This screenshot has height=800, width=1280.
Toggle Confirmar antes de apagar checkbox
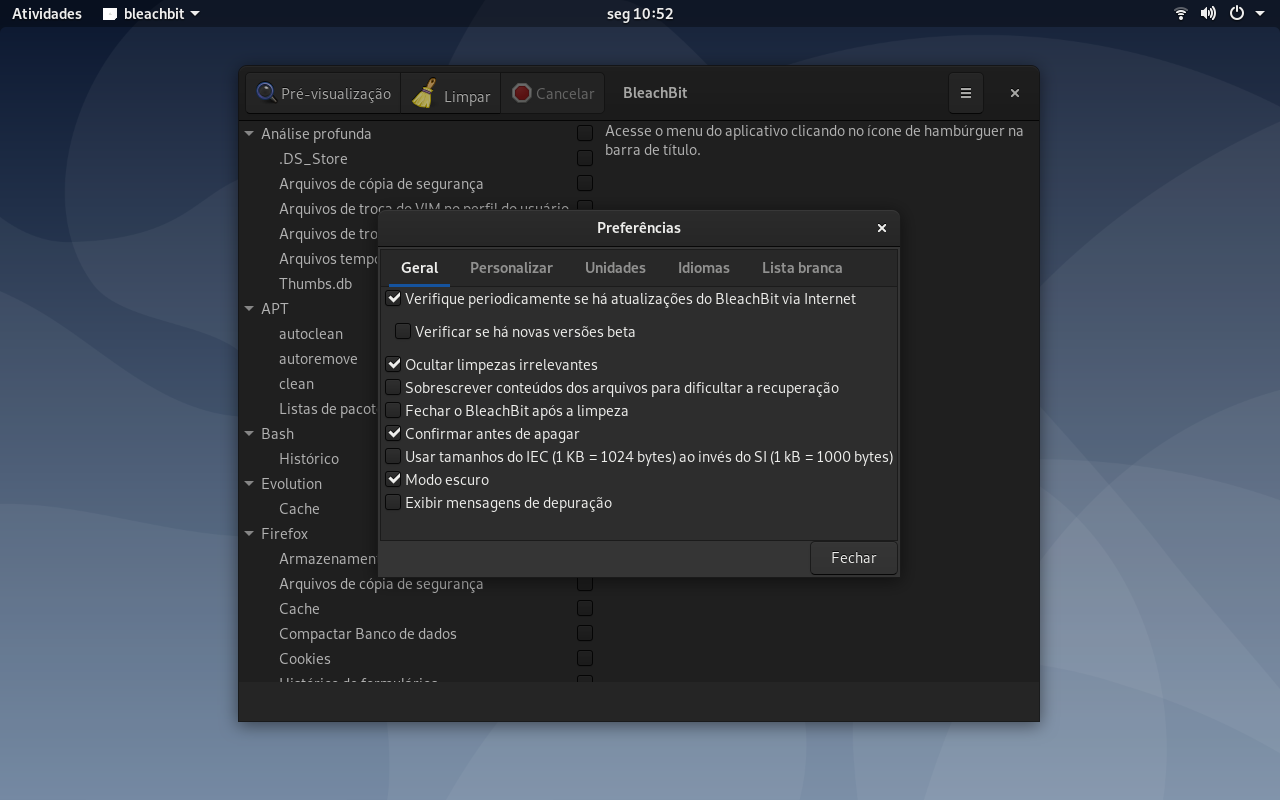(393, 433)
